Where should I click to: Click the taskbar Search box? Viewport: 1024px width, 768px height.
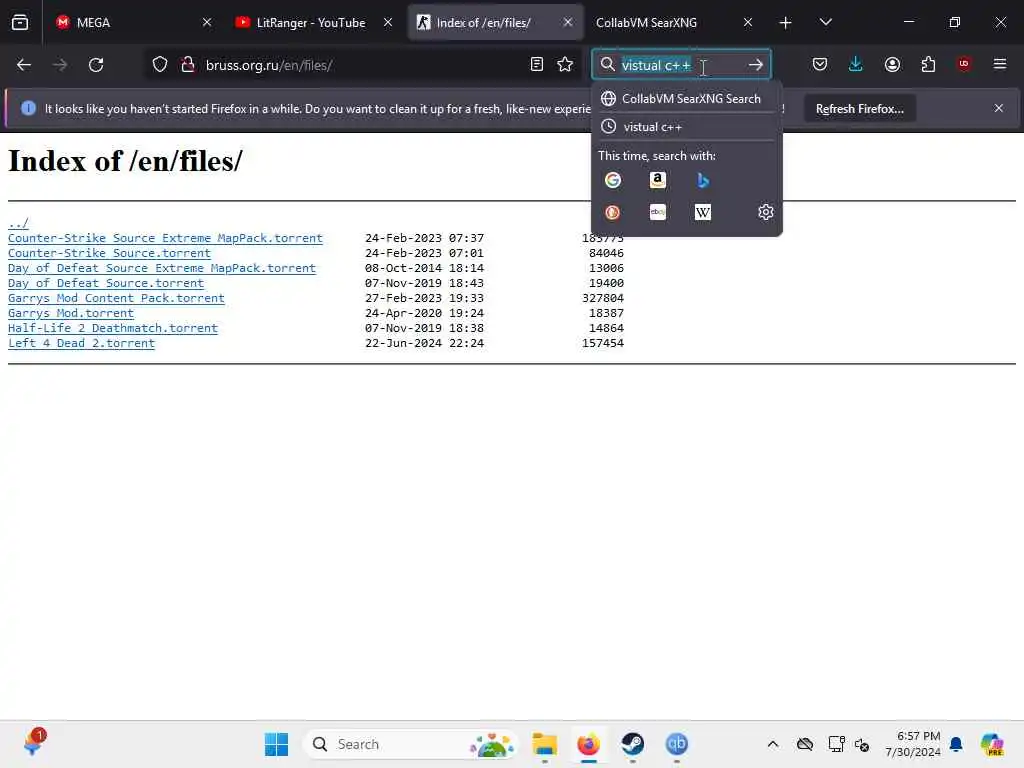[409, 744]
